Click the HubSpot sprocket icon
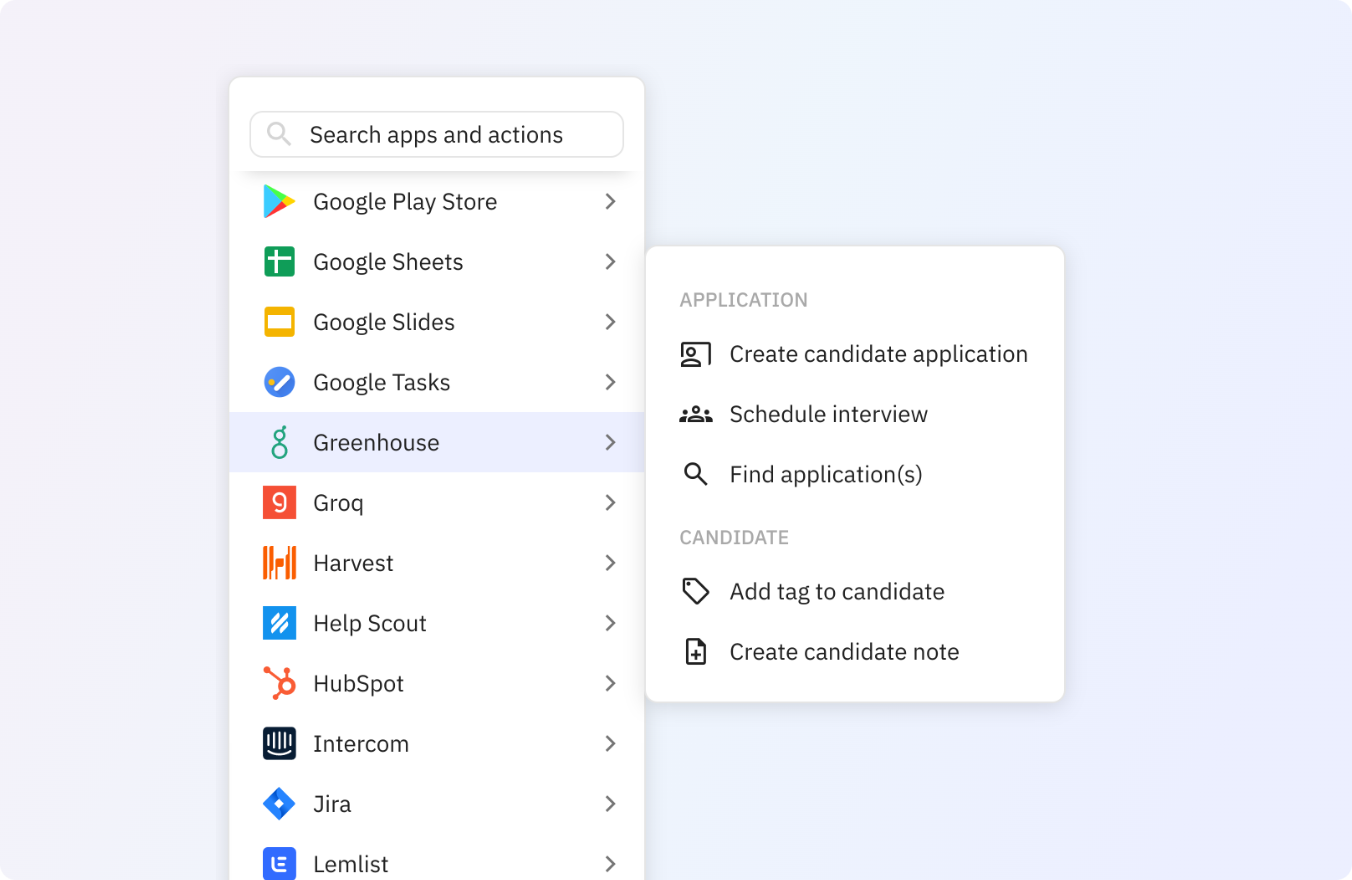 tap(279, 683)
